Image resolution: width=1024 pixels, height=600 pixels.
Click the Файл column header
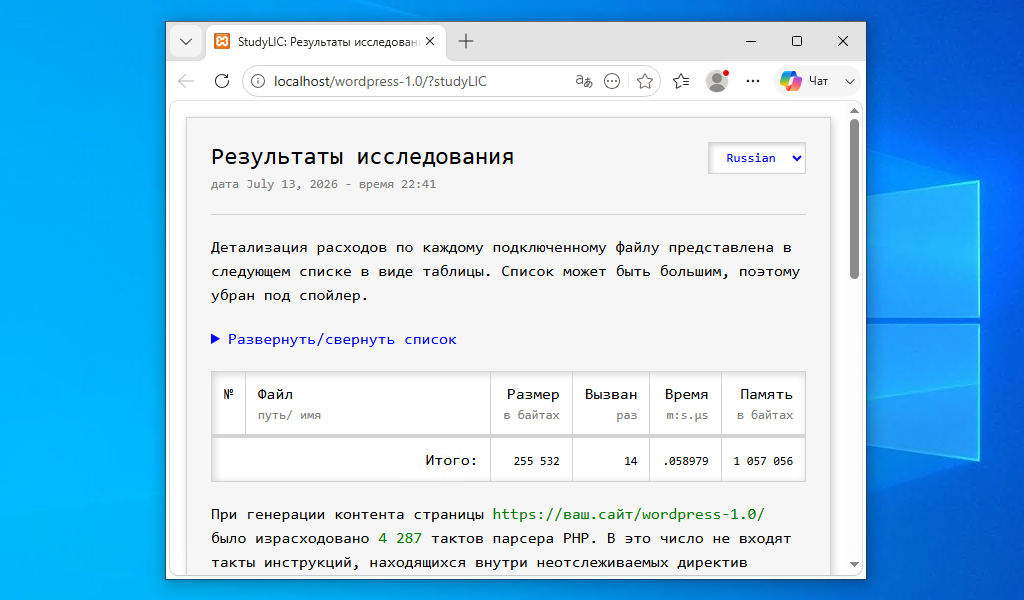click(x=368, y=403)
